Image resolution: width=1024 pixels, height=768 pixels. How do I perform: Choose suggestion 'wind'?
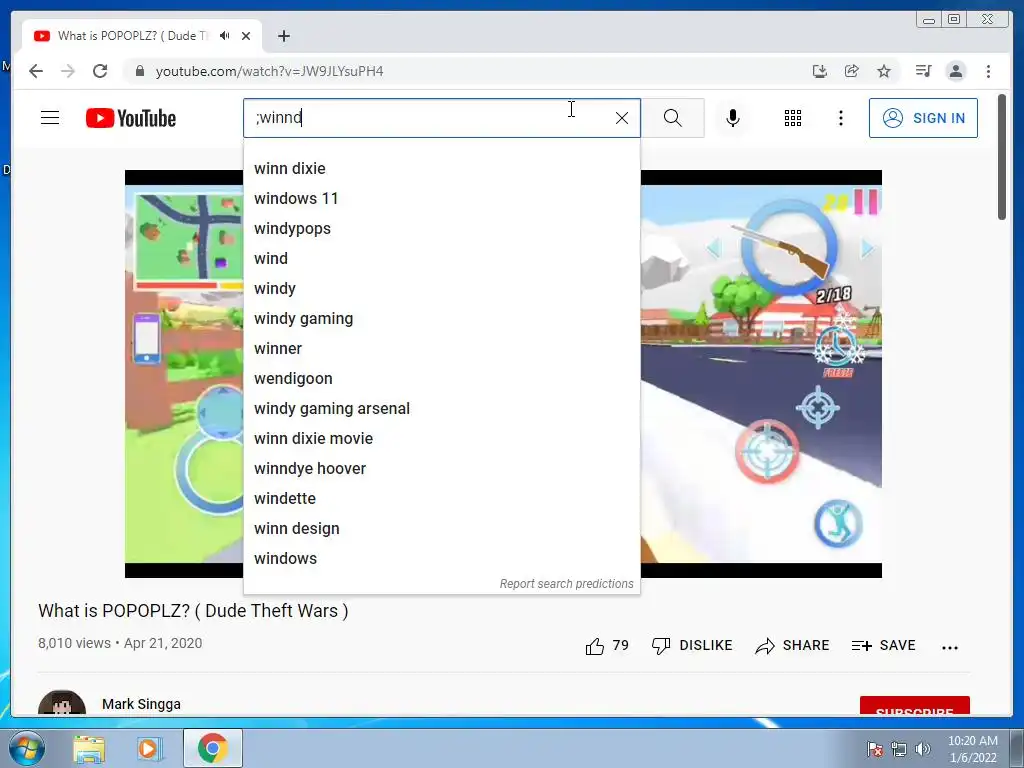[441, 259]
